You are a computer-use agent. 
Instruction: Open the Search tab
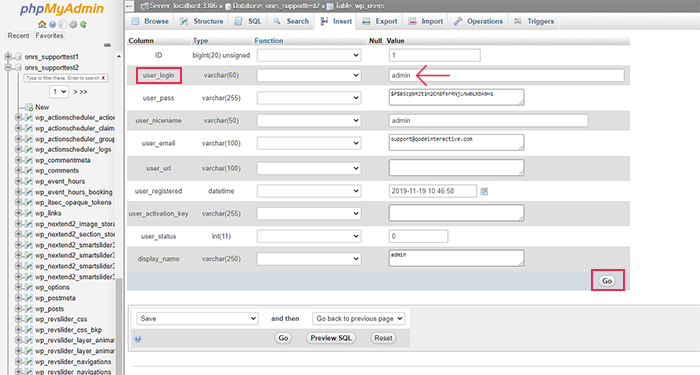click(x=291, y=21)
